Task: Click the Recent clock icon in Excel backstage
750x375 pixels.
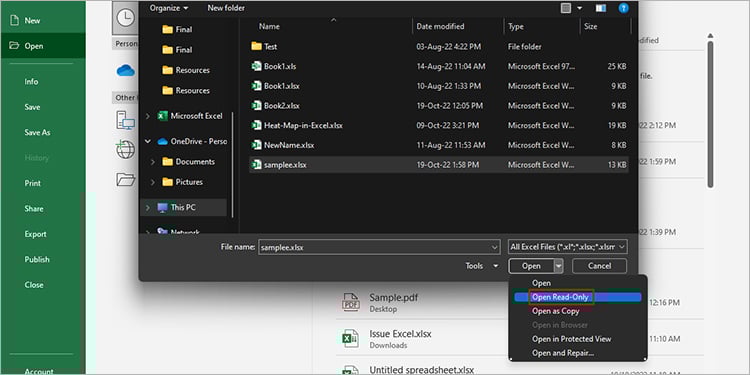Action: [x=125, y=18]
